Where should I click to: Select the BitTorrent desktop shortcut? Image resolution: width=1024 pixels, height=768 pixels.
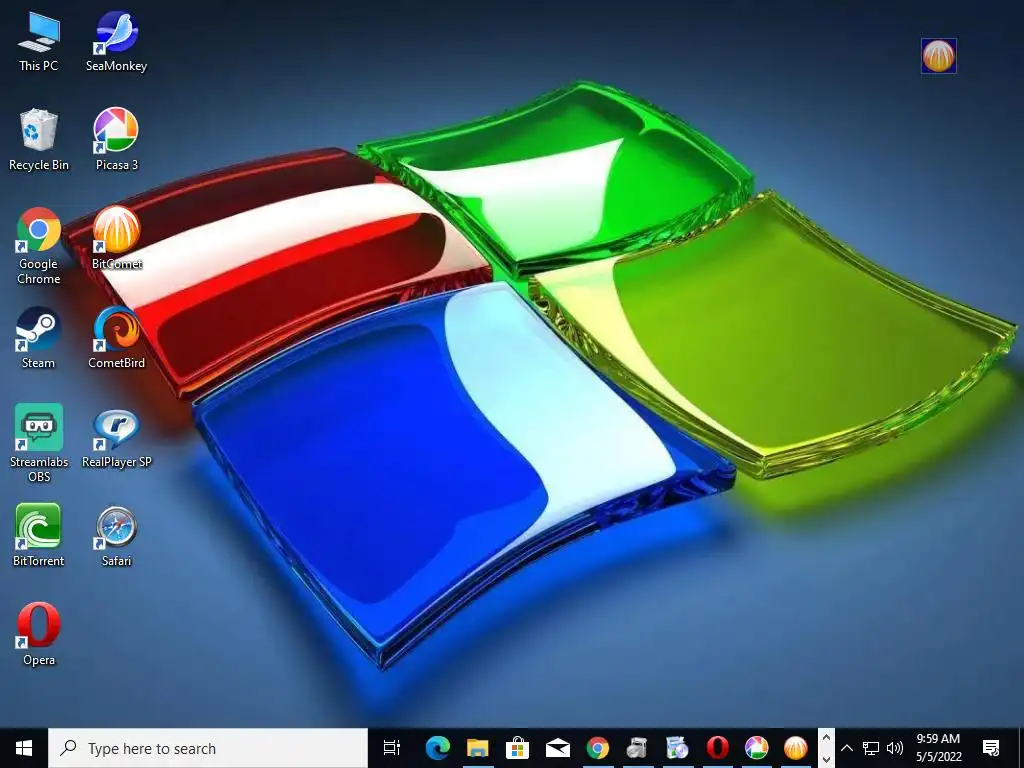click(x=39, y=536)
